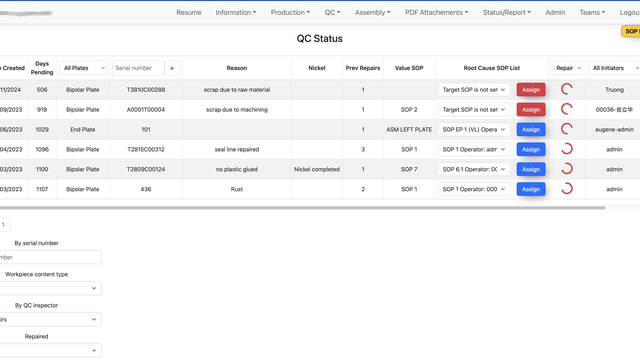640x360 pixels.
Task: Focus the By serial number filter field
Action: pos(50,257)
